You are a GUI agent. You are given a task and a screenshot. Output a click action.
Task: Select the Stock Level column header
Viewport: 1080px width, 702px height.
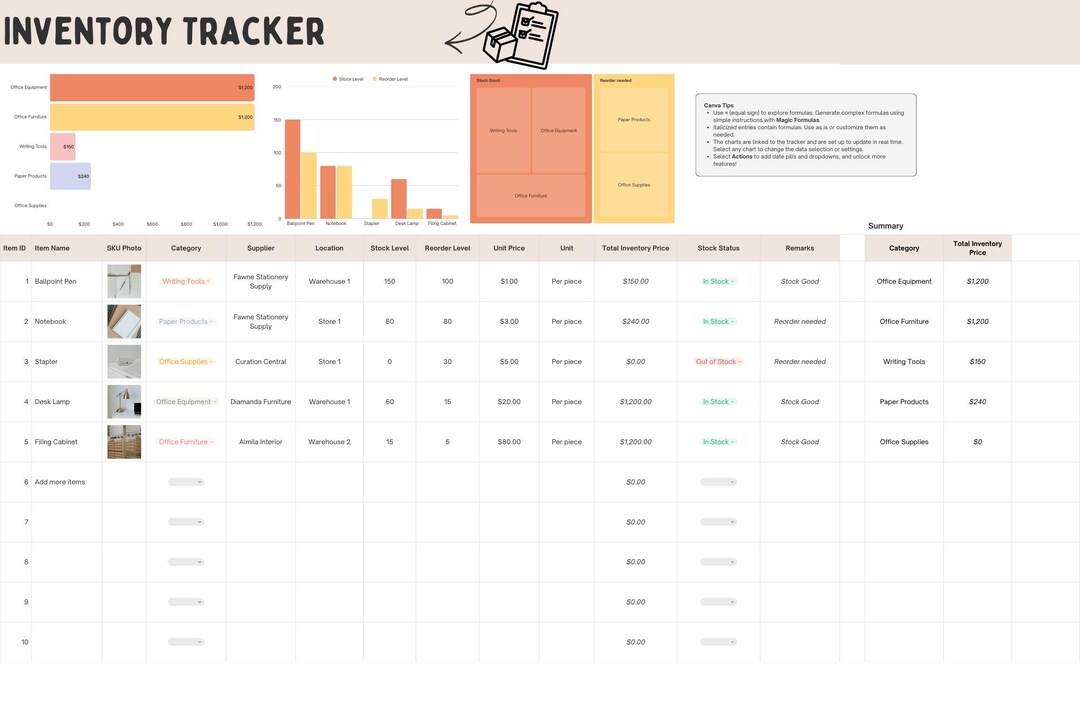(x=390, y=248)
